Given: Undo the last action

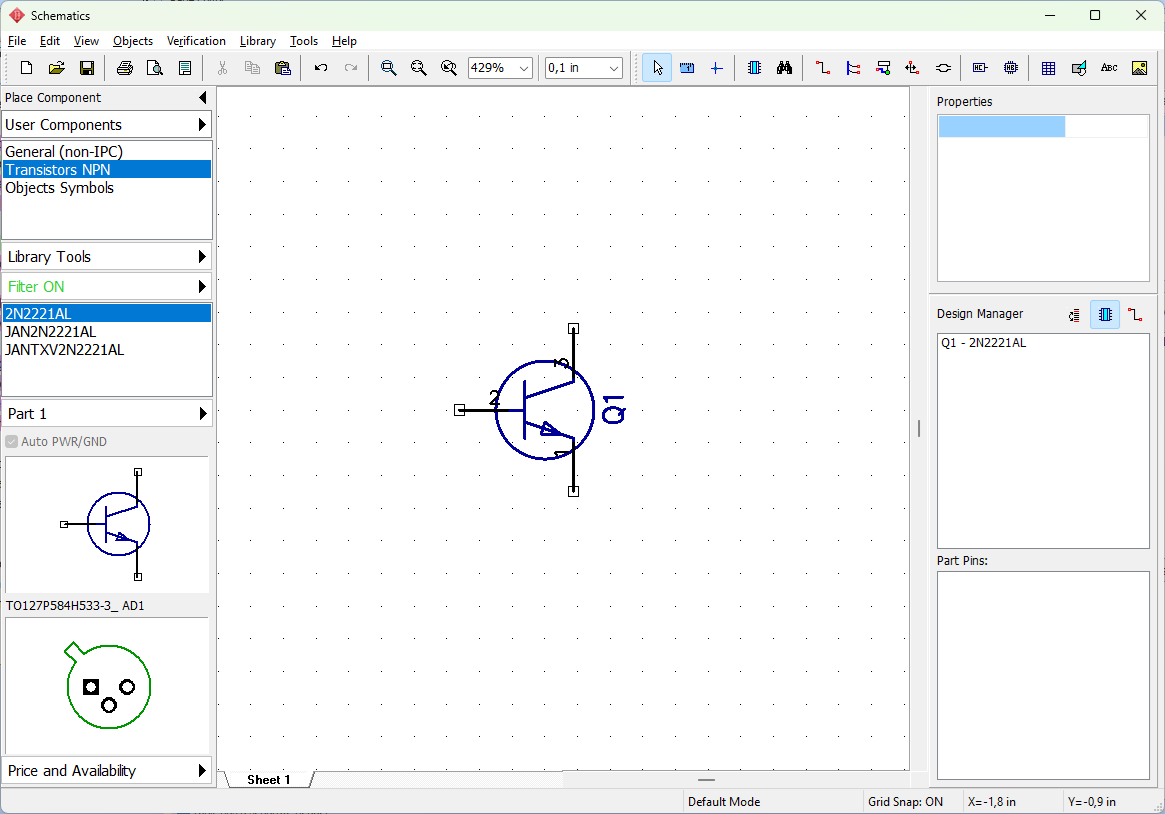Looking at the screenshot, I should (x=321, y=68).
